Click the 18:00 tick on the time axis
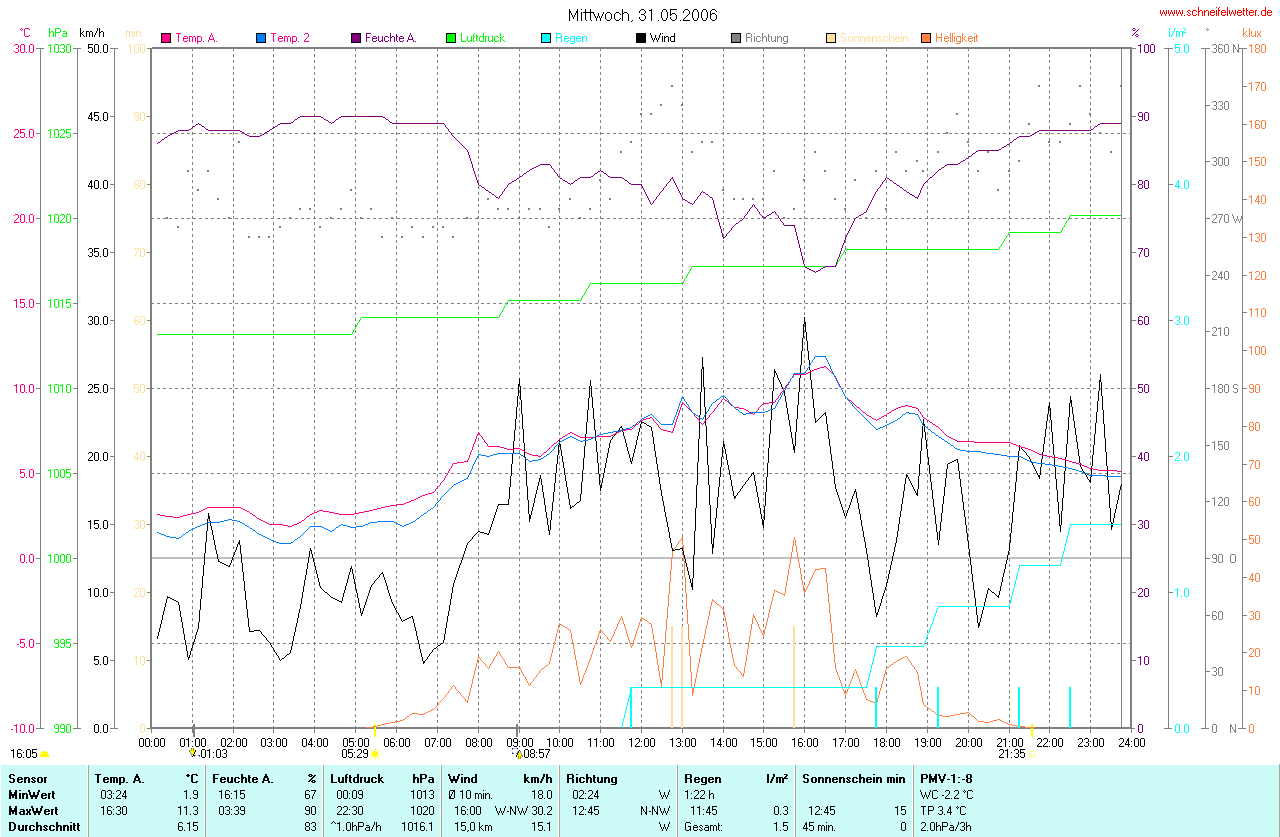Viewport: 1280px width, 837px height. pyautogui.click(x=886, y=742)
